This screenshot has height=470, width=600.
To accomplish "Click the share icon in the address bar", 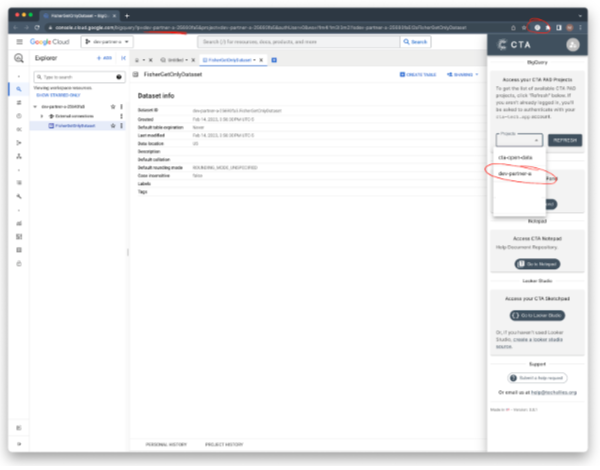I will click(x=513, y=28).
